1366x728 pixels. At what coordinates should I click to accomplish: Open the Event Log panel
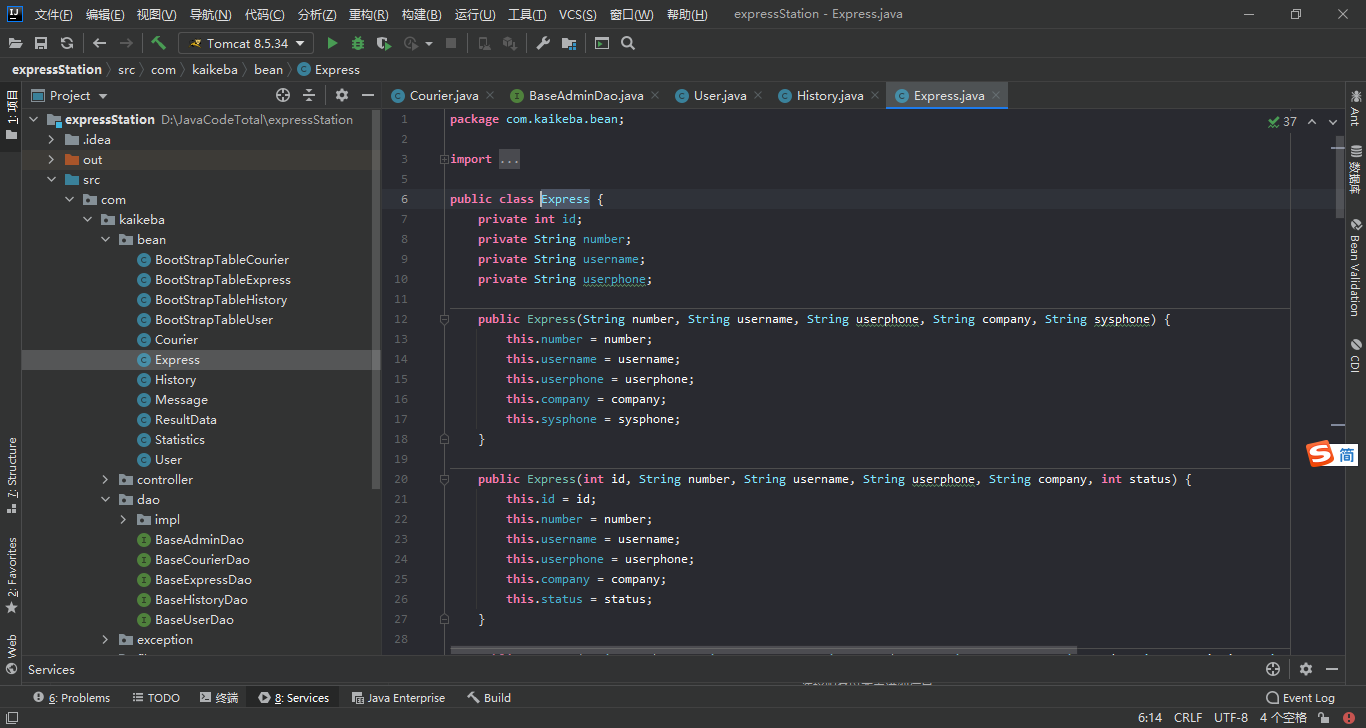(1300, 698)
